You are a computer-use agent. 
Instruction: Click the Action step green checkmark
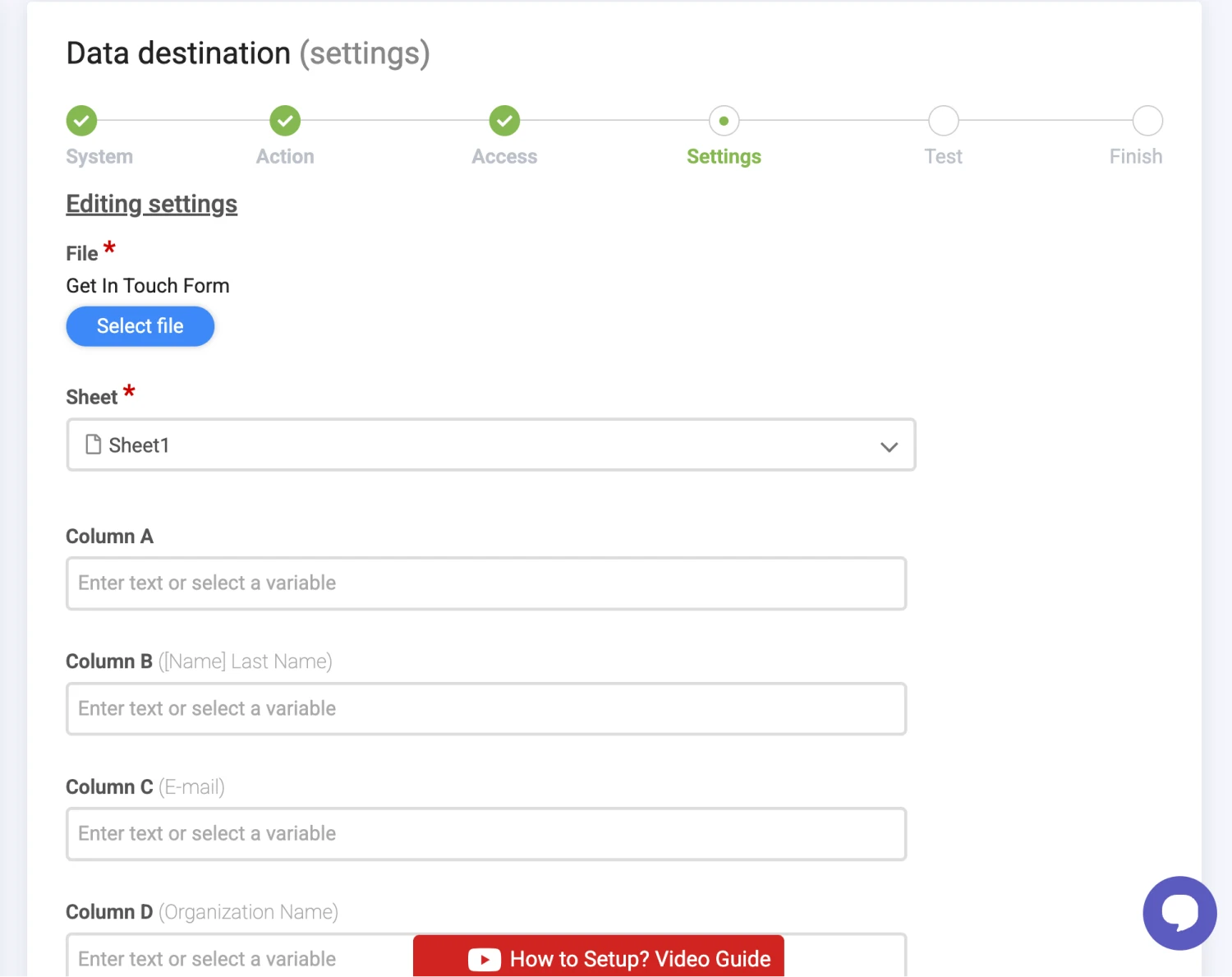pyautogui.click(x=285, y=121)
